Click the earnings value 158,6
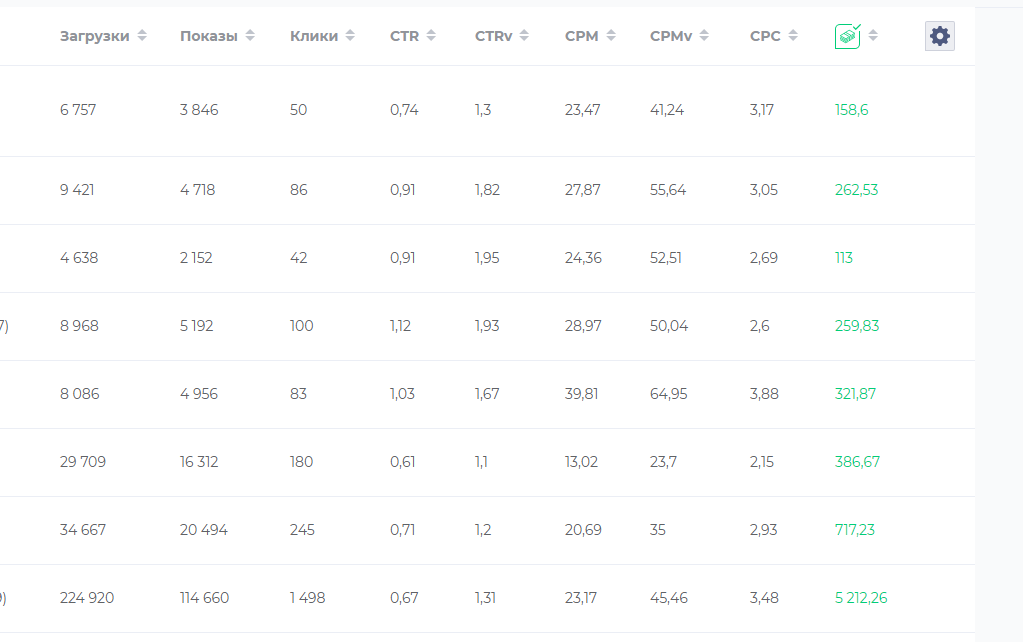1023x642 pixels. [852, 110]
